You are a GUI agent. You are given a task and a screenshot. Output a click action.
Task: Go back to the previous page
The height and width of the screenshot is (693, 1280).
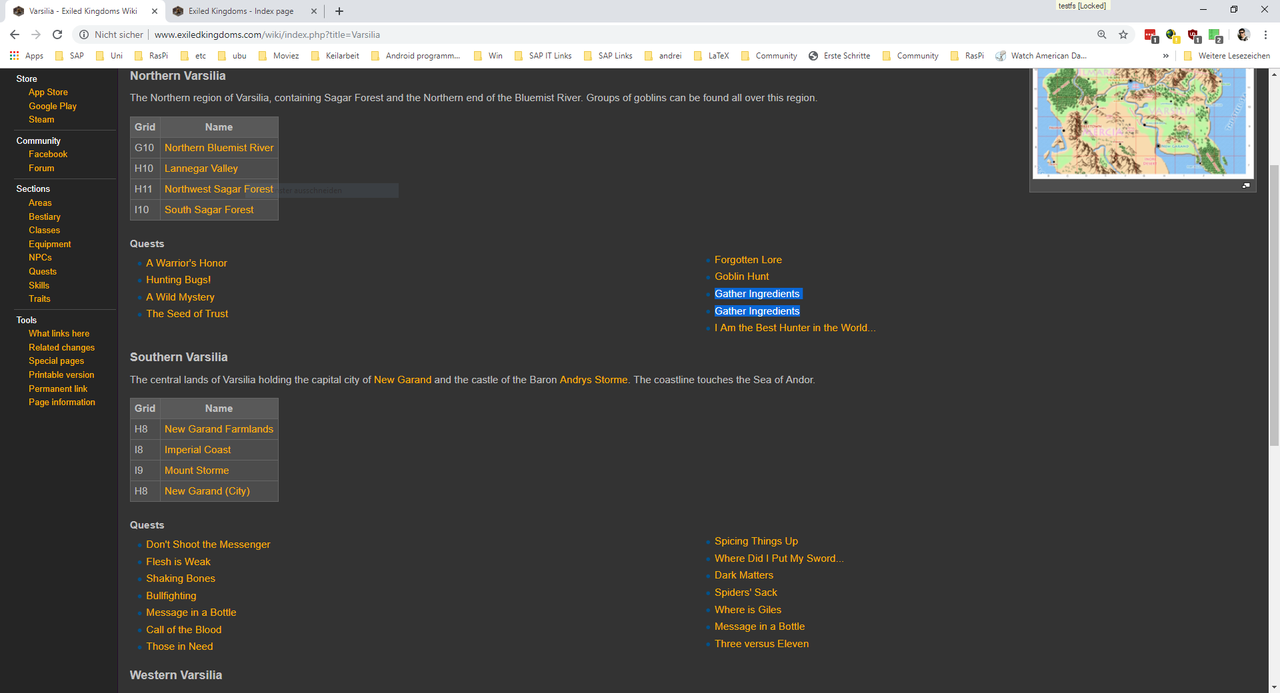[14, 34]
